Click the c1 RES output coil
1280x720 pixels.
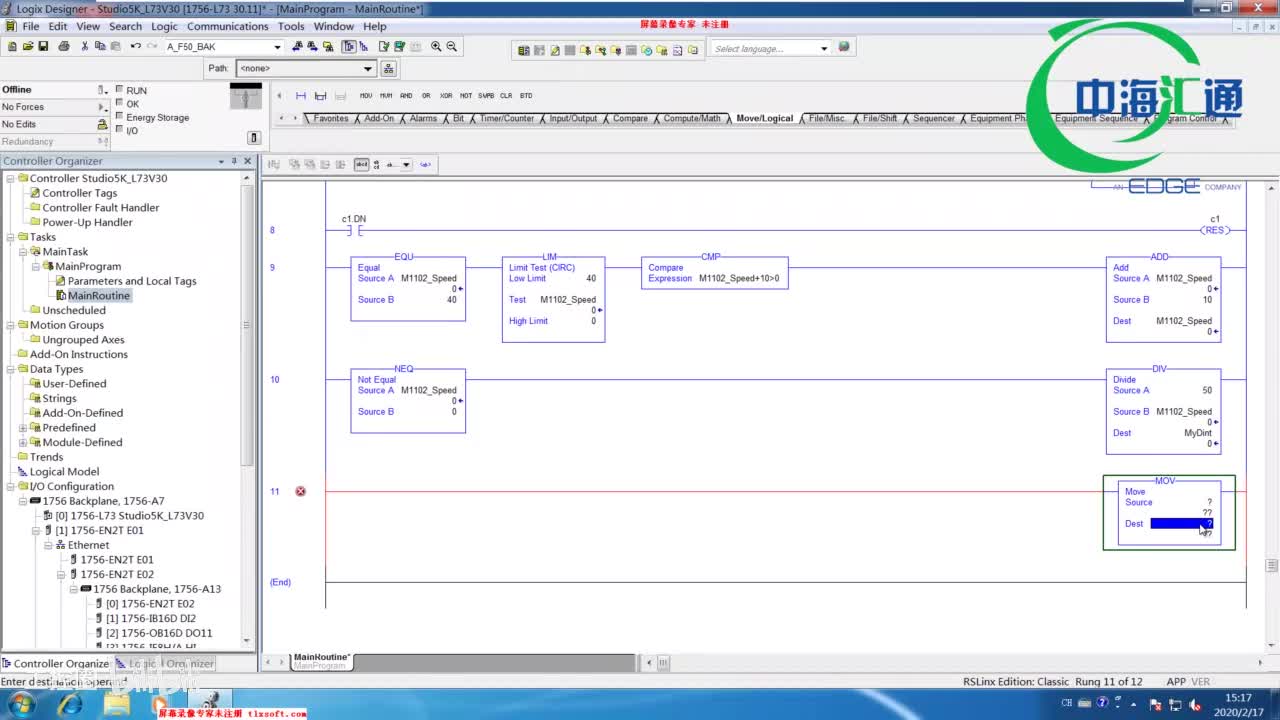coord(1215,230)
